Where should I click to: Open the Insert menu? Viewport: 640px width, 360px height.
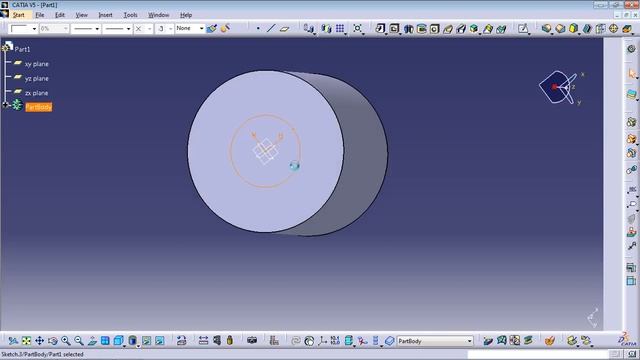105,15
